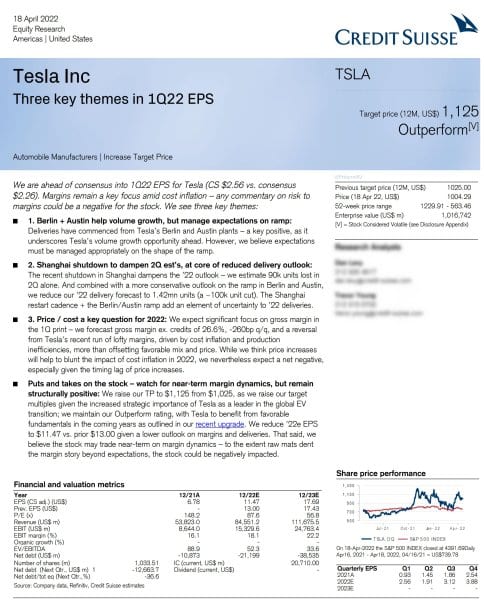Click the bullet icon beside Puts and takes
This screenshot has width=484, height=600.
pos(16,384)
